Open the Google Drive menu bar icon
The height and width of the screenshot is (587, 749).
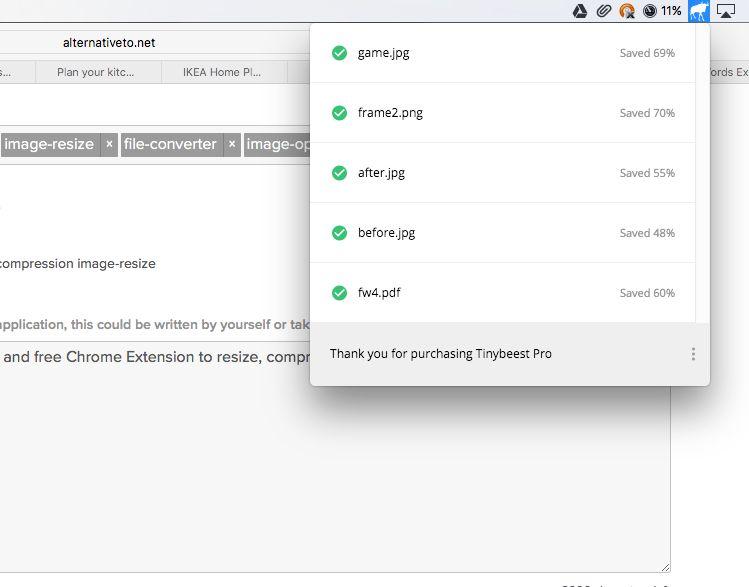(580, 11)
